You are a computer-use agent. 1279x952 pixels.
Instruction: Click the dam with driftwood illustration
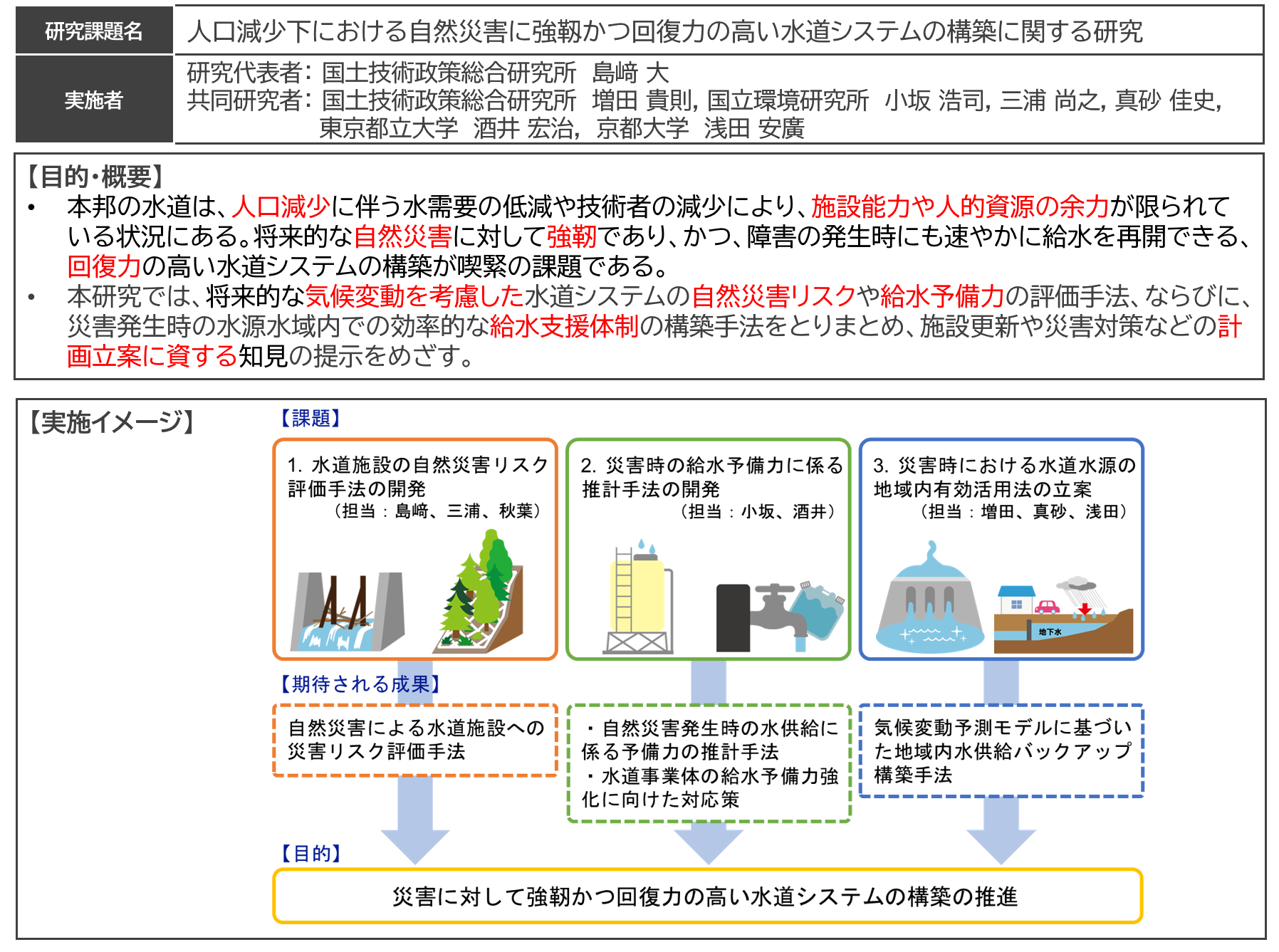click(348, 612)
